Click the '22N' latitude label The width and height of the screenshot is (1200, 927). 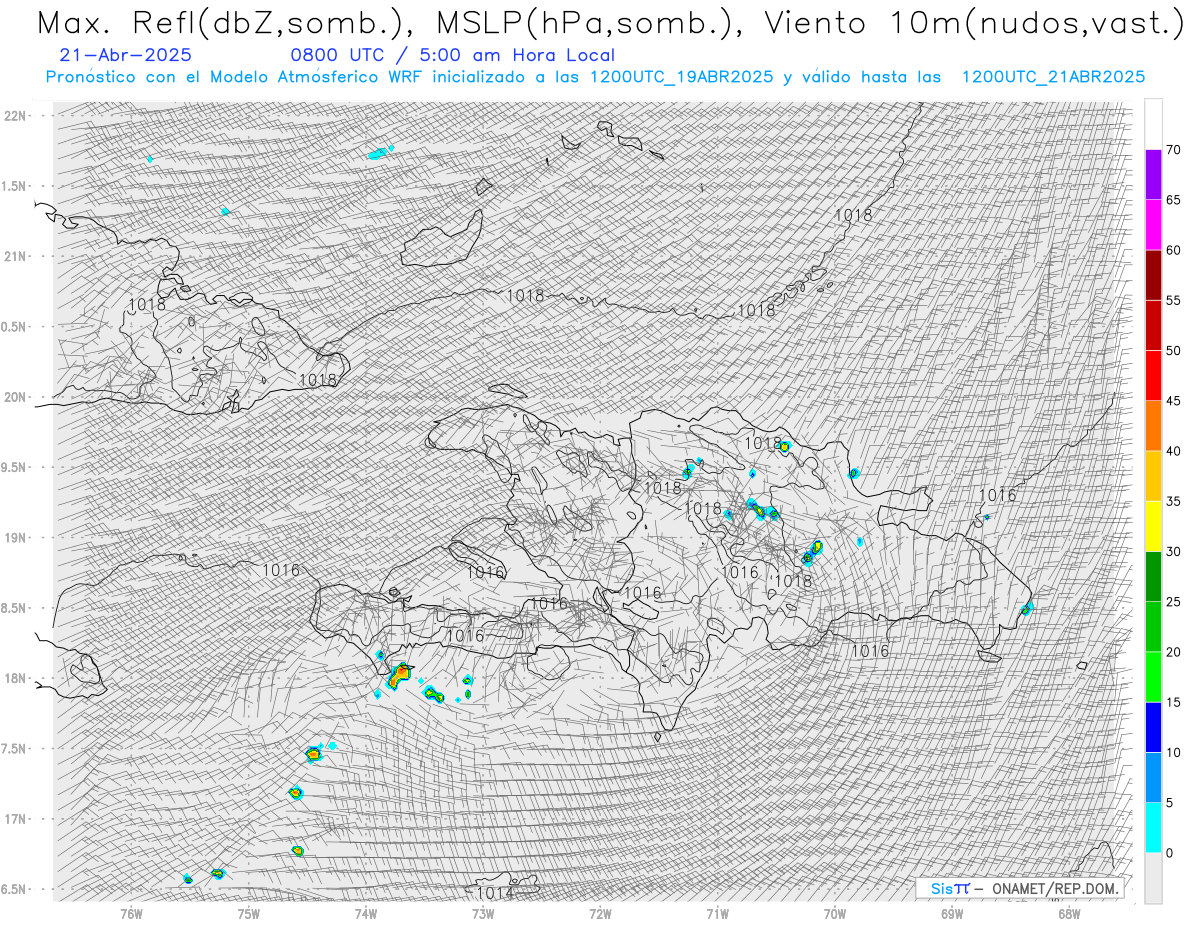click(x=15, y=116)
